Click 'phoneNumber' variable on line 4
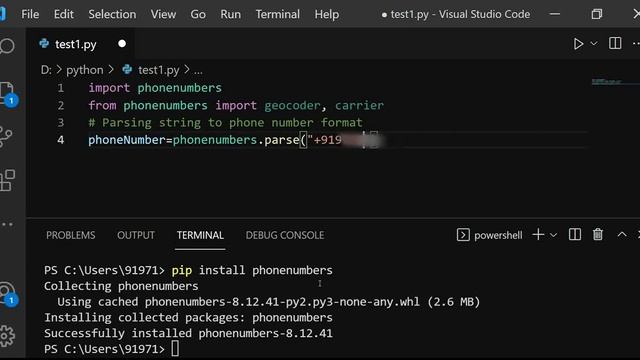640x360 pixels. pos(127,140)
